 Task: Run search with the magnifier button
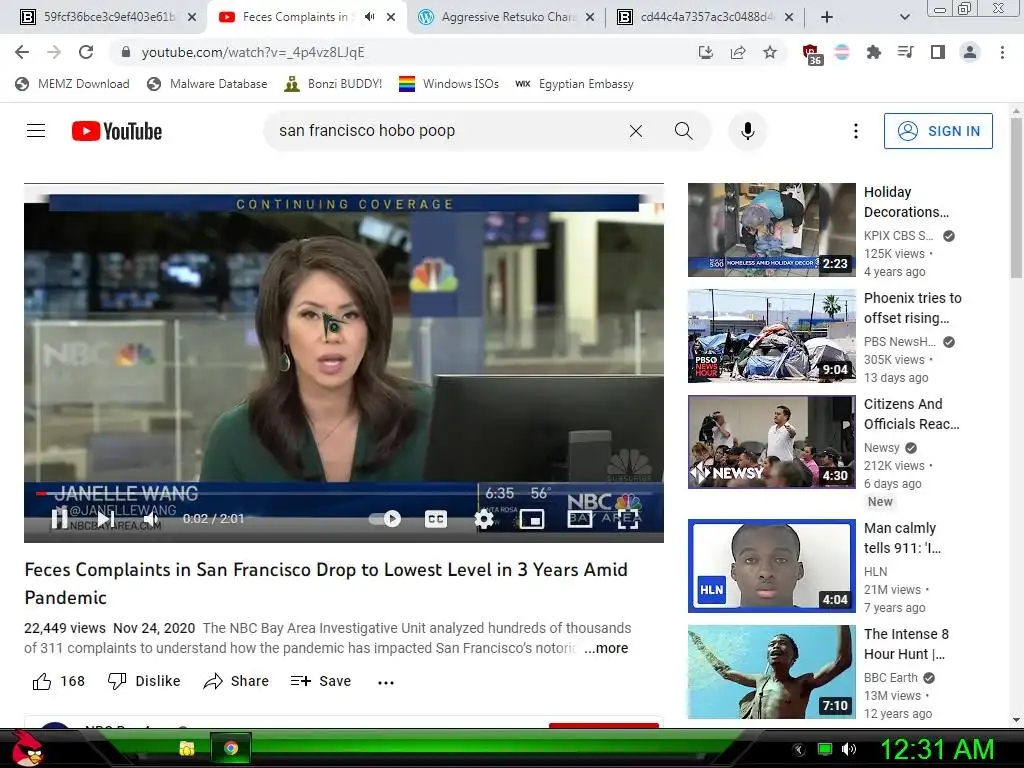(683, 131)
